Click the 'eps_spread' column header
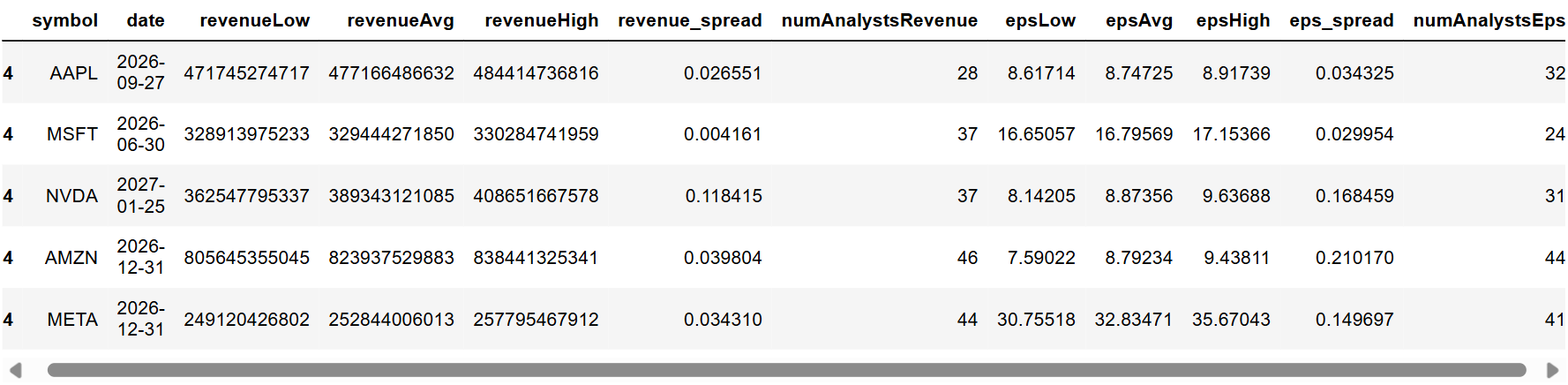The height and width of the screenshot is (385, 1568). coord(1342,20)
